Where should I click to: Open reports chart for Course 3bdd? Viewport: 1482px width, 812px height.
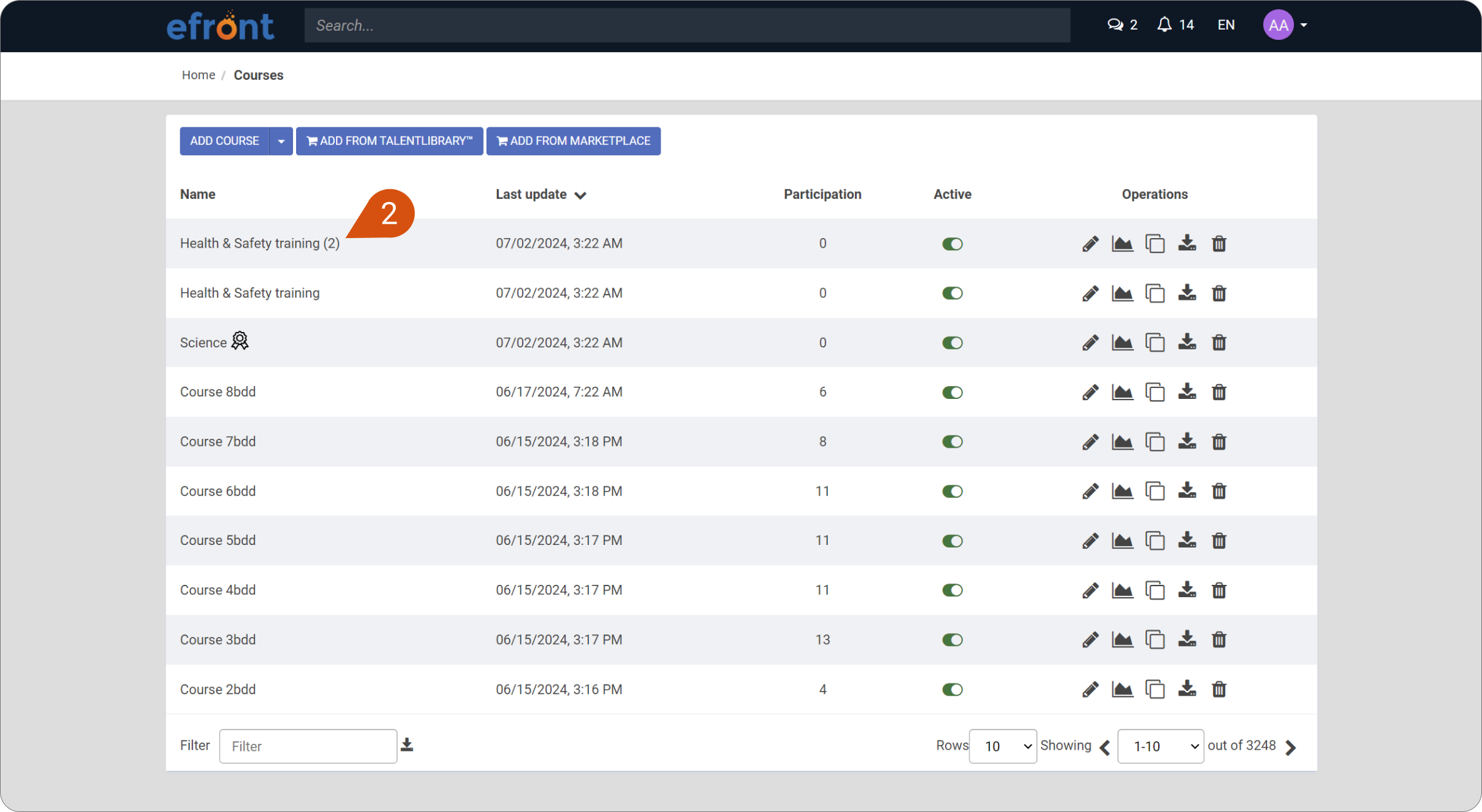pyautogui.click(x=1122, y=640)
